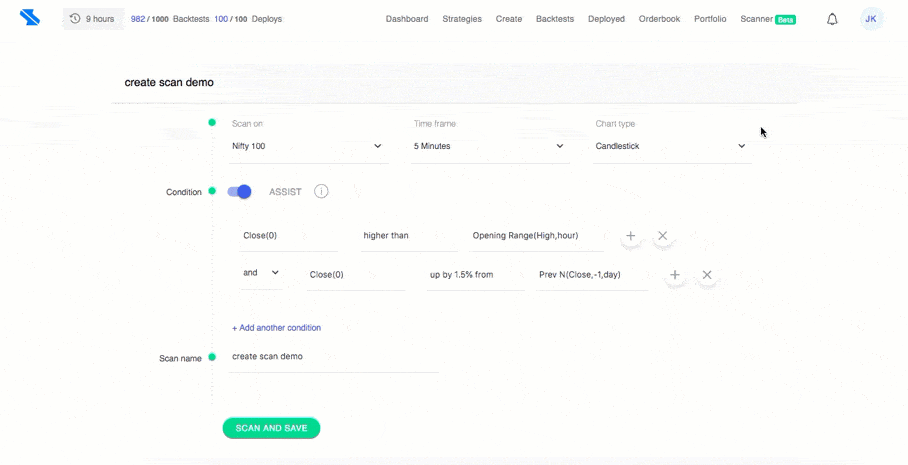
Task: Click the 982 / 1000 Backtests counter
Action: coord(170,19)
